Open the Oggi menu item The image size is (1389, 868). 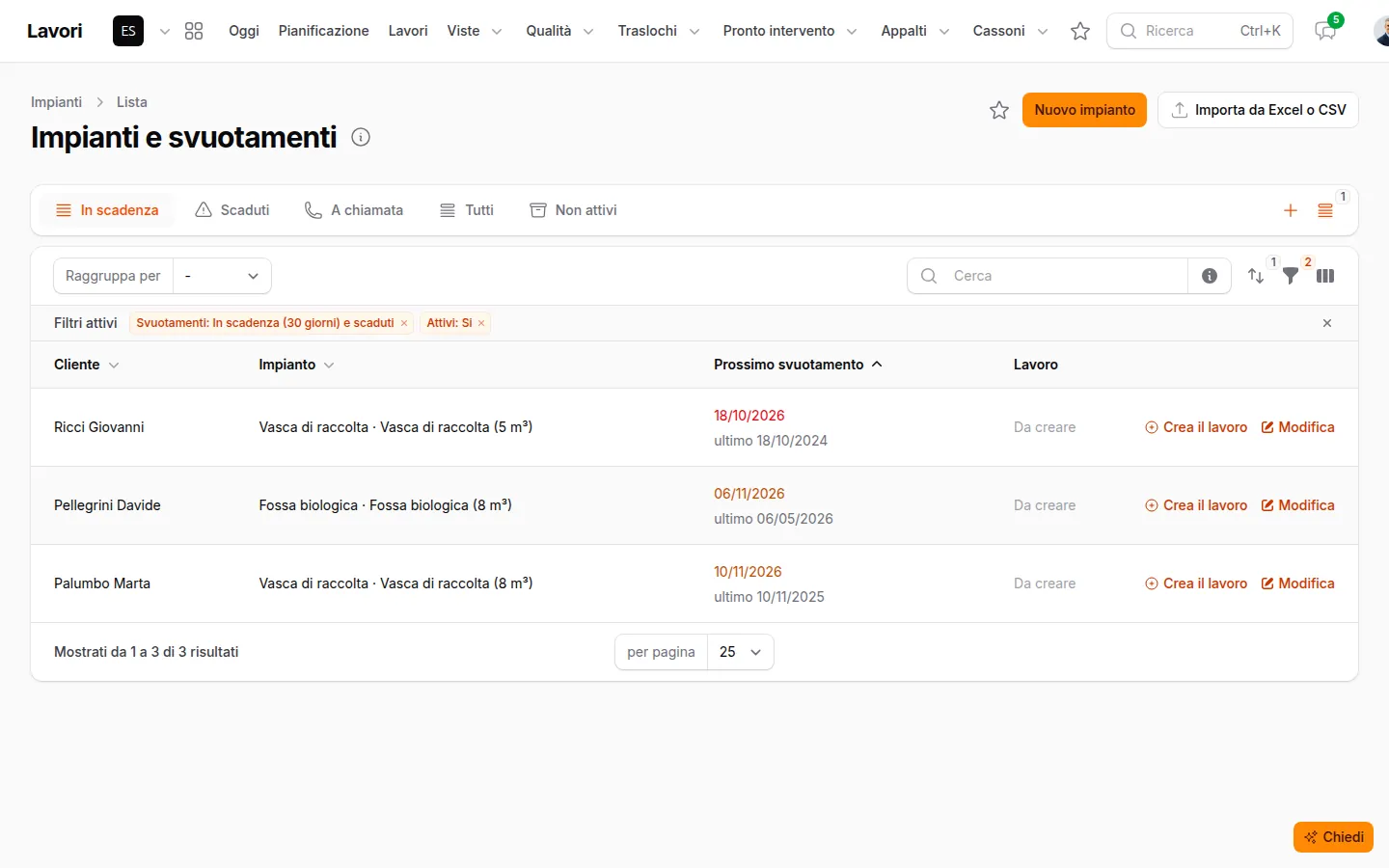point(244,31)
